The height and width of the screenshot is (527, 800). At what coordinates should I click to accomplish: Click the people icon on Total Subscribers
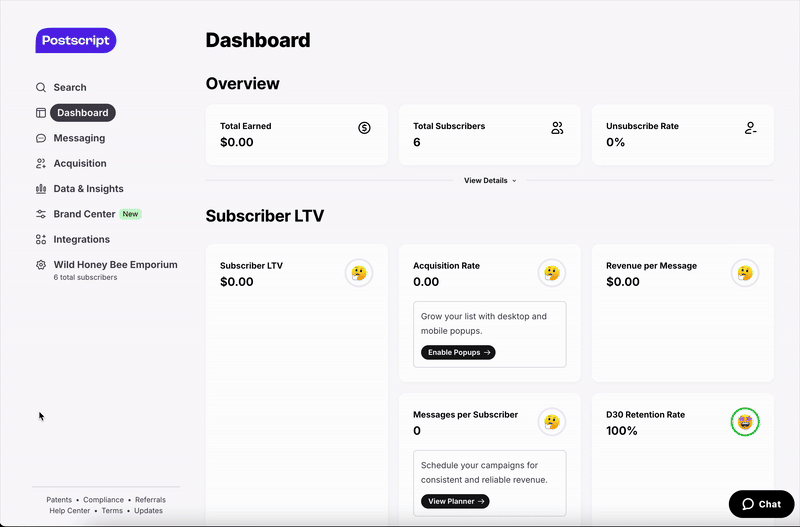pyautogui.click(x=557, y=128)
